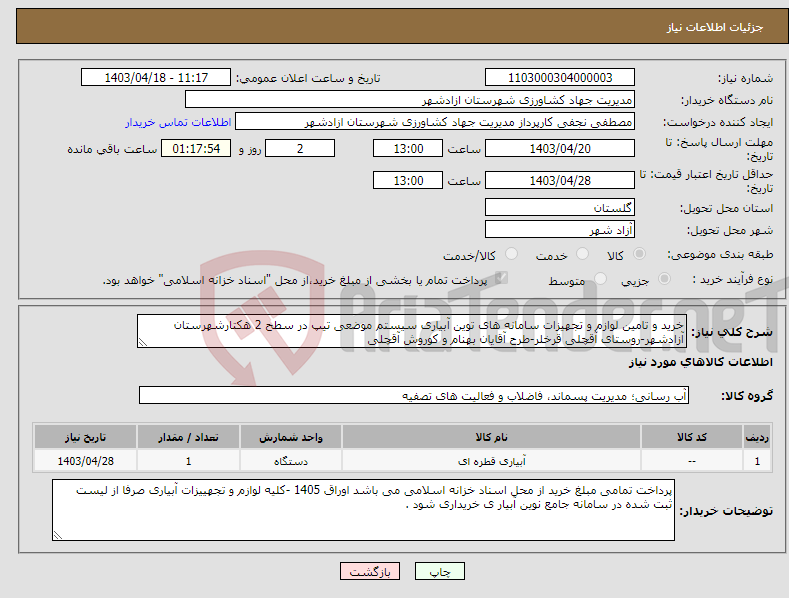The image size is (789, 598).
Task: Click the goods group field آب رسانی
Action: coord(414,396)
